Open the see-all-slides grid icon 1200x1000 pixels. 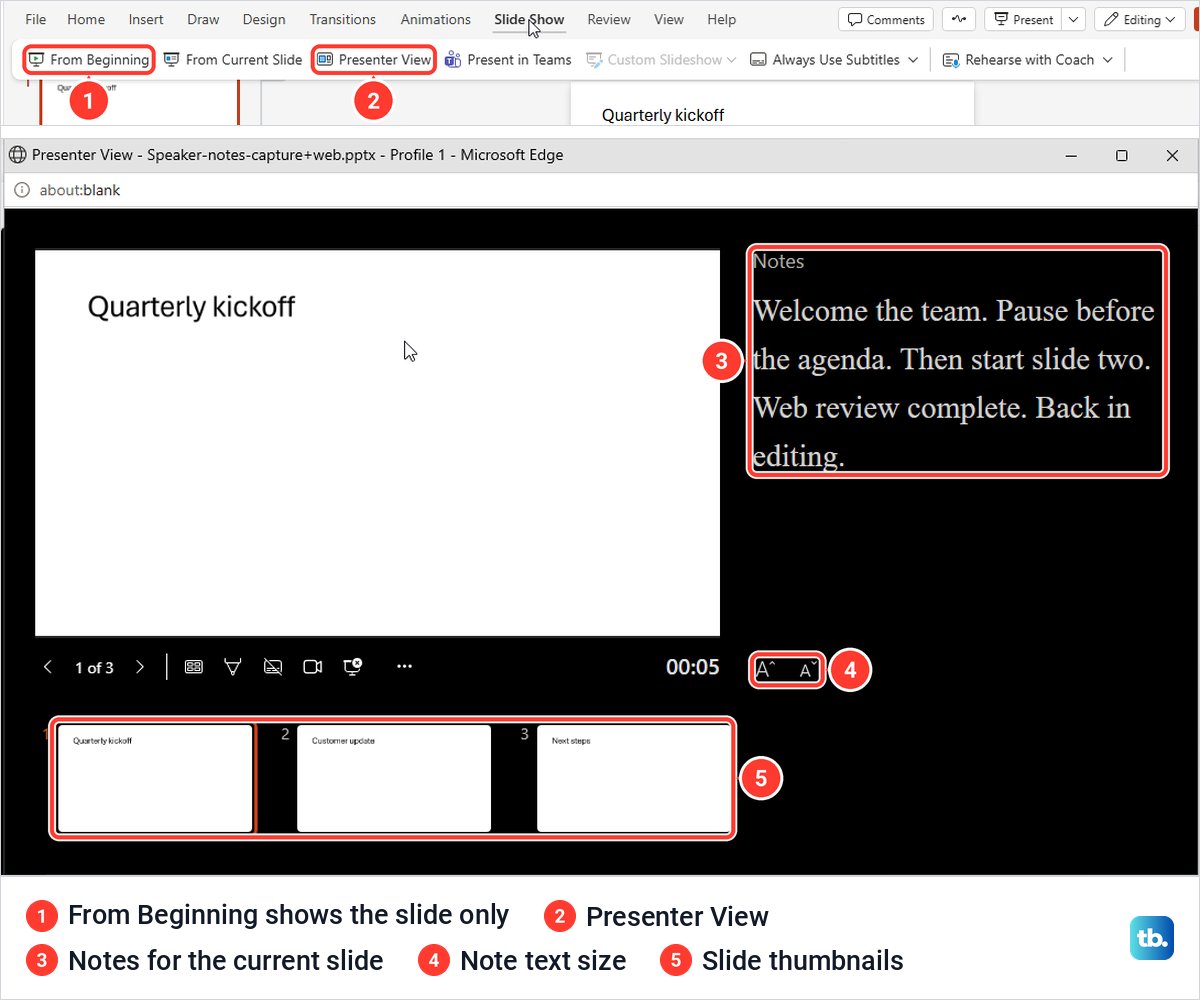[x=194, y=667]
